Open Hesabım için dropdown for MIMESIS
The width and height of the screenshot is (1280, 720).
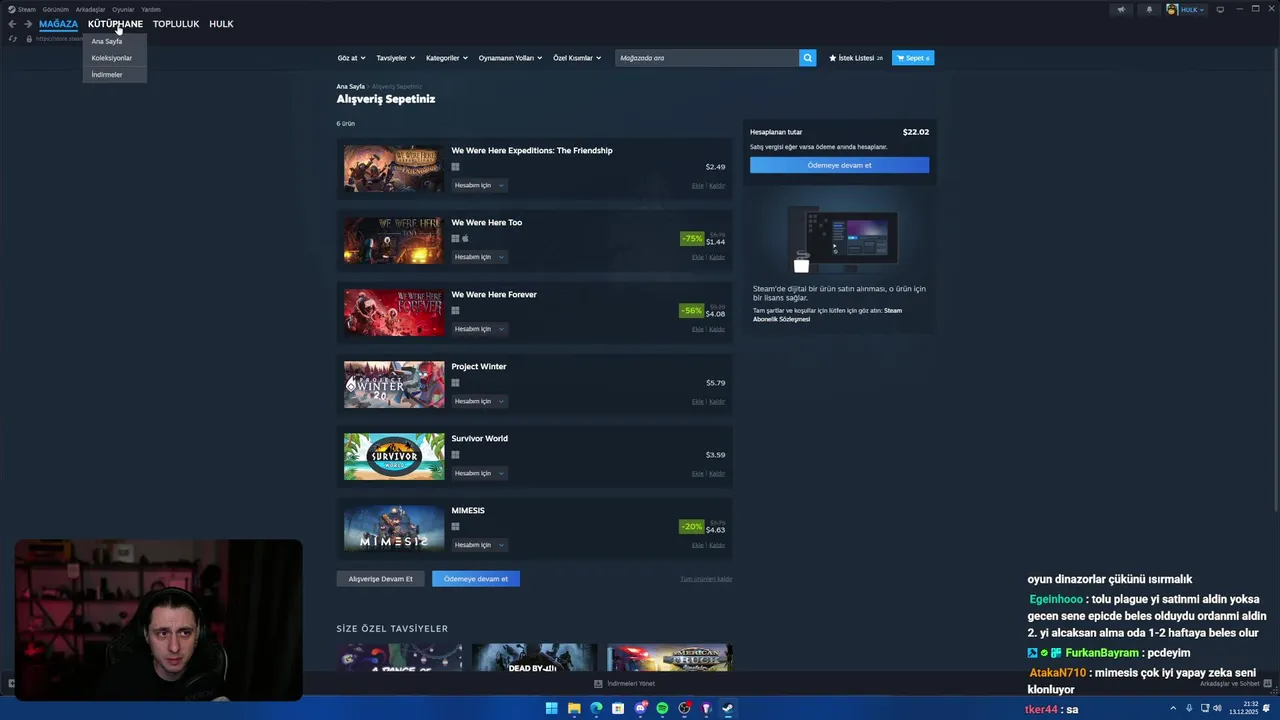click(x=479, y=545)
